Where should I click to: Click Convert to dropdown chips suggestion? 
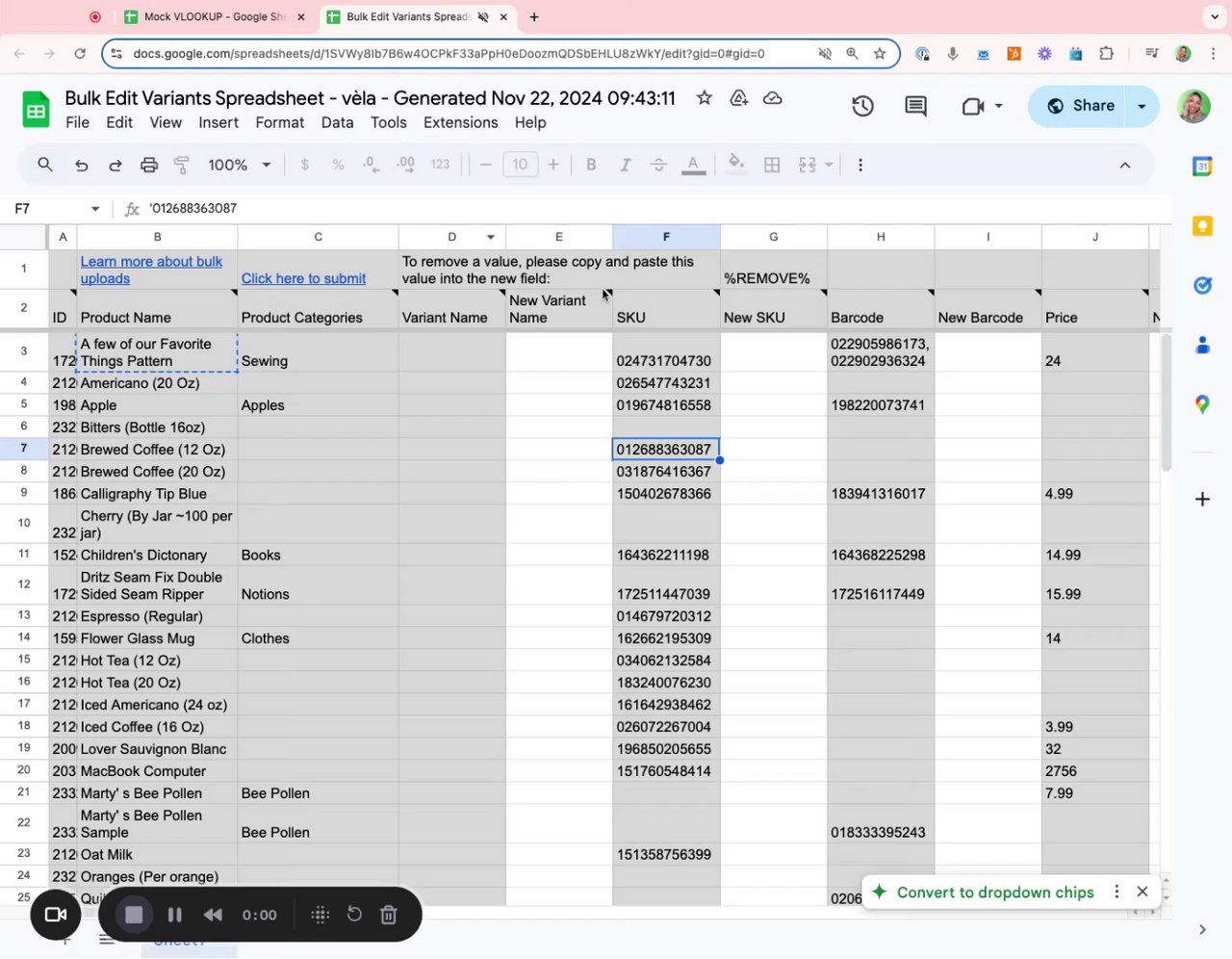(994, 892)
